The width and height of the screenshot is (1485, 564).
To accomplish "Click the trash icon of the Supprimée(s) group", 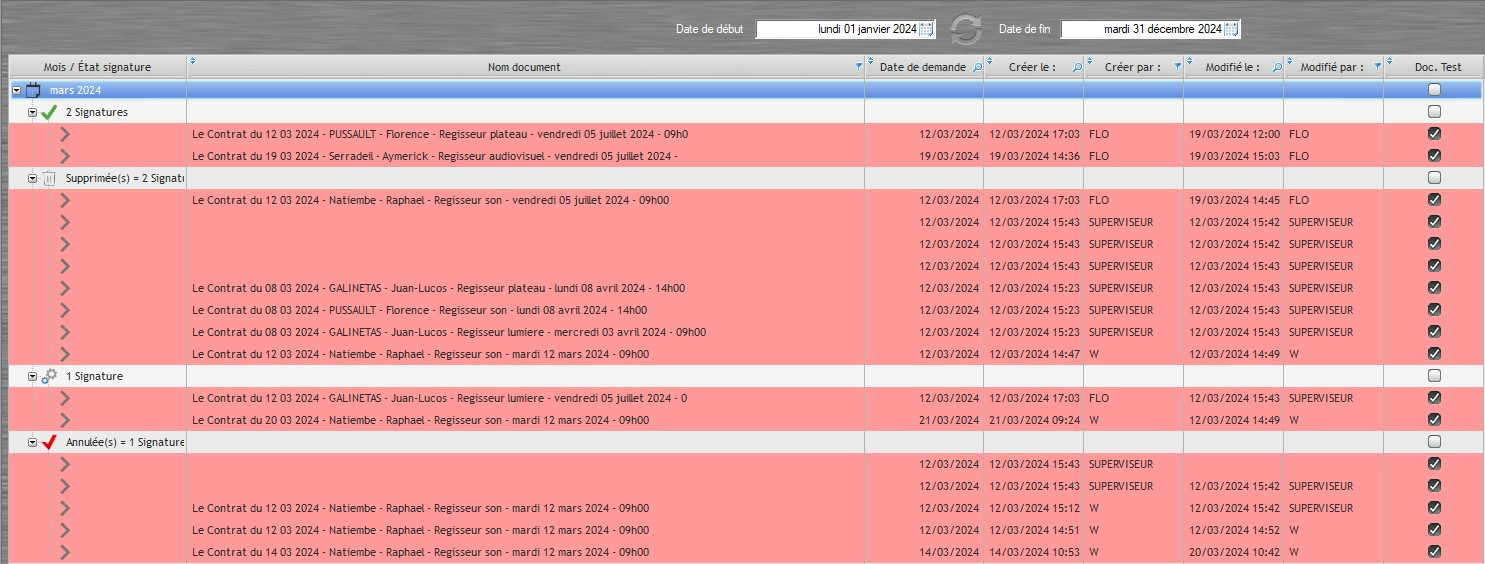I will [49, 178].
